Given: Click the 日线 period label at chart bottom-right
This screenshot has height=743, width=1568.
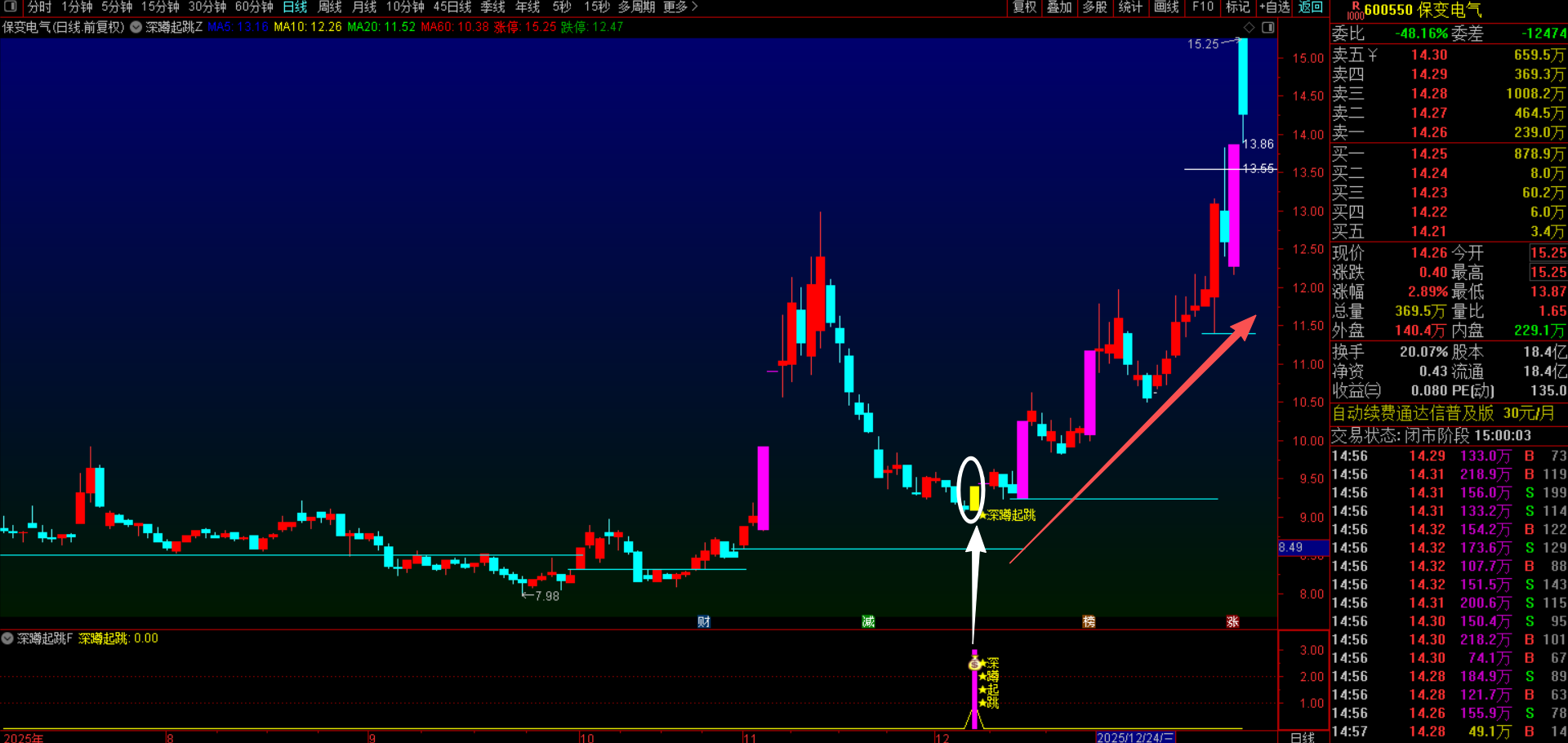Looking at the screenshot, I should tap(1303, 737).
